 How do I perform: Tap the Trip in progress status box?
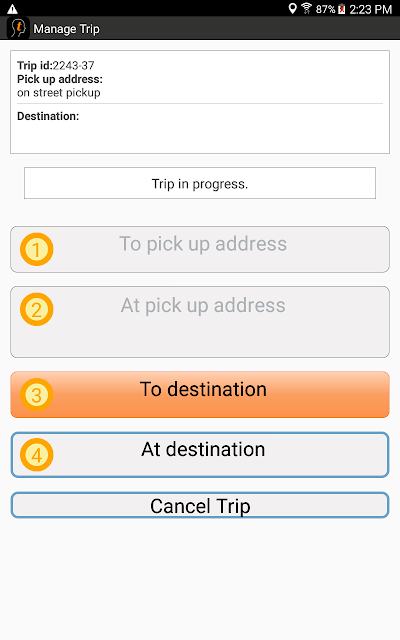(200, 183)
